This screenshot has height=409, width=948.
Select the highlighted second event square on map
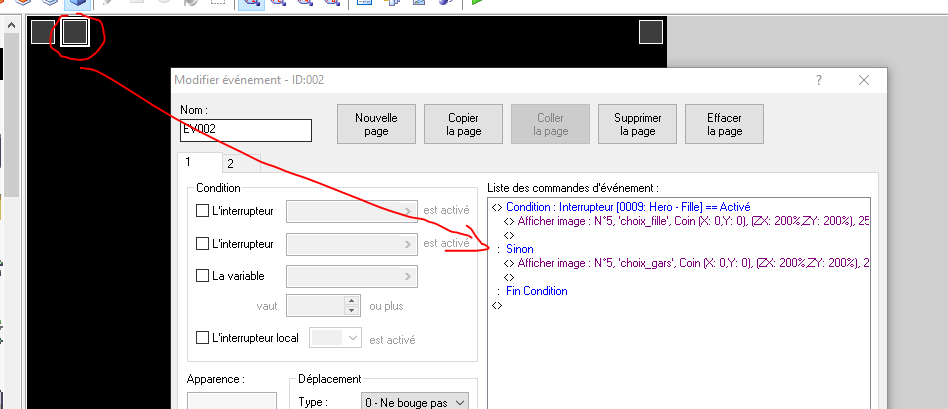(x=75, y=32)
